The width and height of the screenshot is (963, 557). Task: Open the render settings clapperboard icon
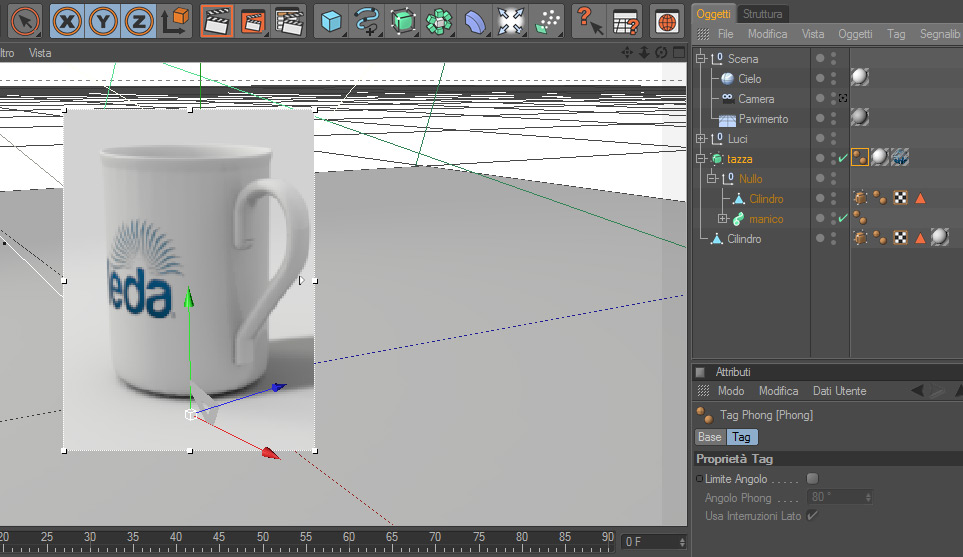point(289,21)
